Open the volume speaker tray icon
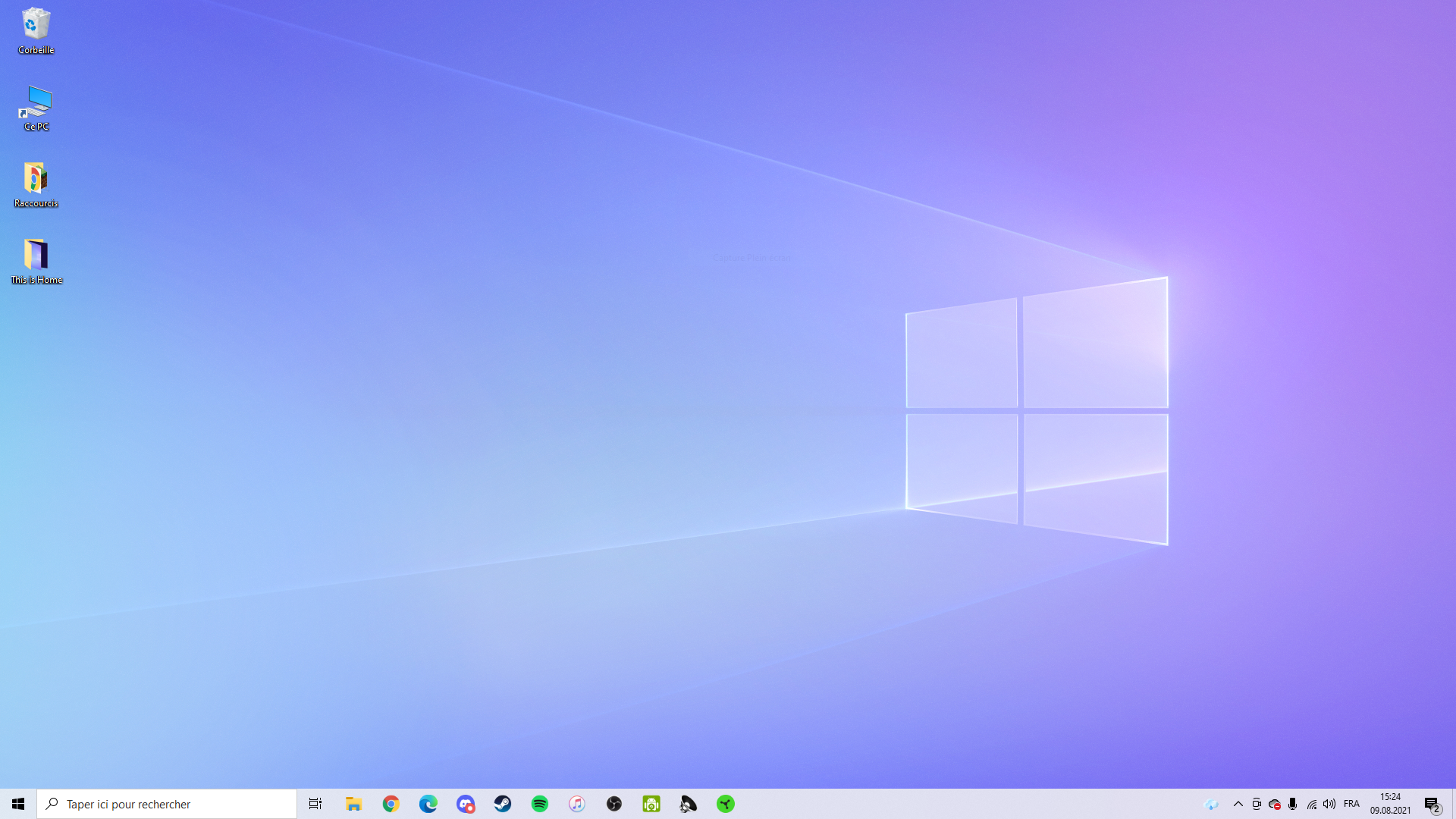 (1329, 804)
